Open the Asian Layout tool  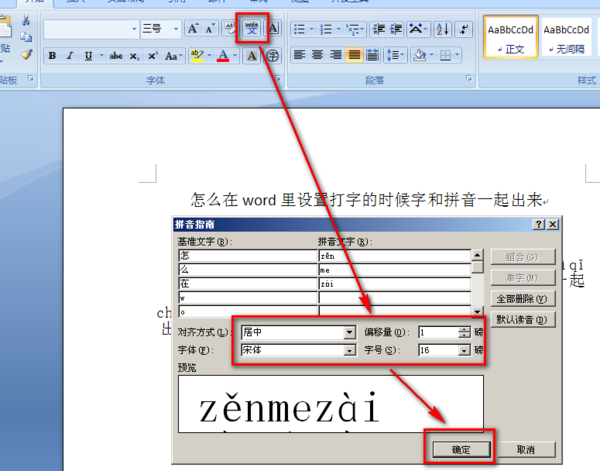tap(418, 29)
